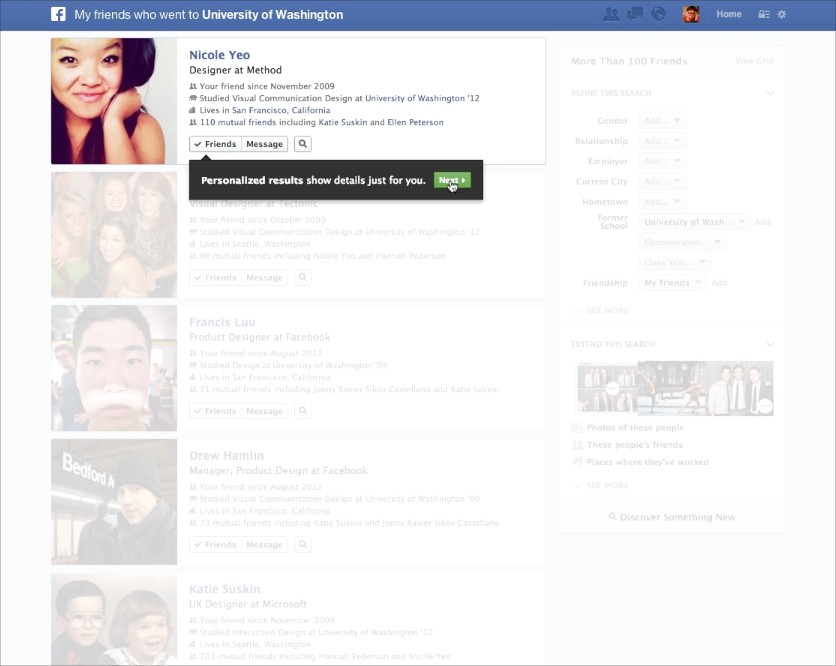The image size is (836, 666).
Task: Click the search title My friends who went to University of Washington
Action: coord(208,14)
